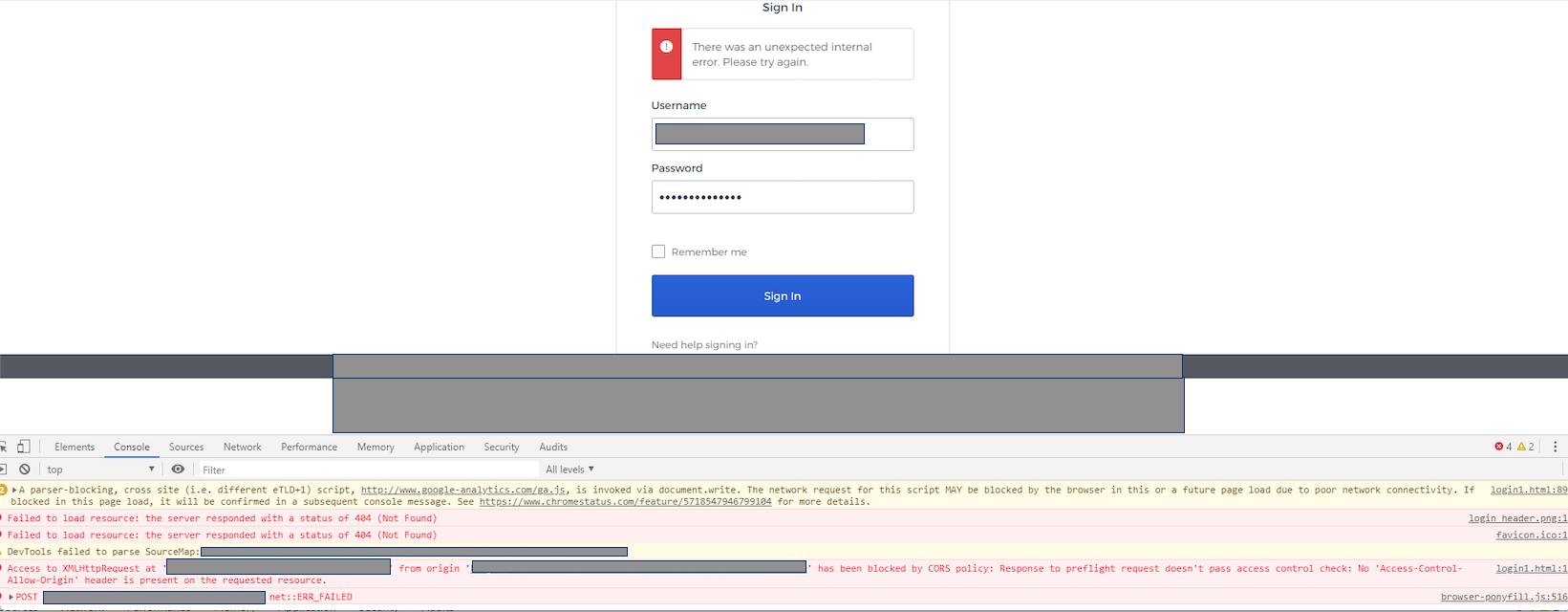Screen dimensions: 1568x612
Task: Expand the POST net::ERR_FAILED entry
Action: (x=11, y=597)
